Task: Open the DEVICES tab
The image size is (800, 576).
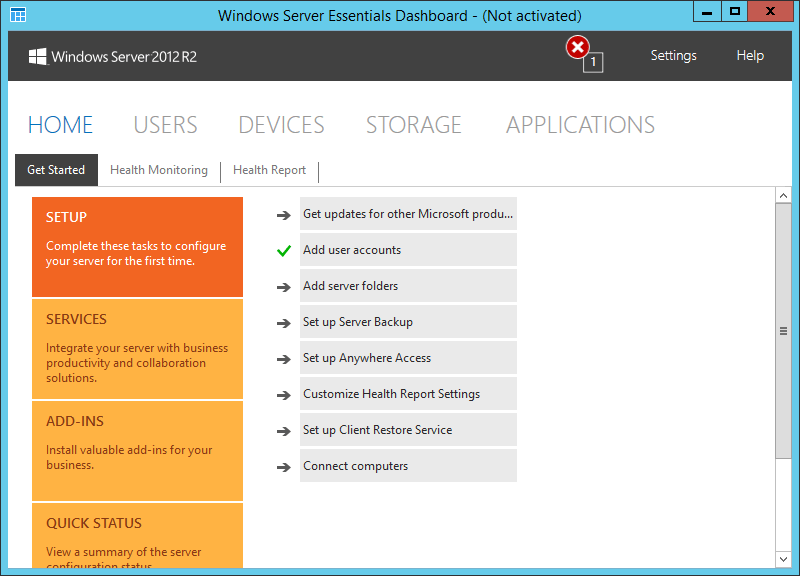Action: tap(280, 124)
